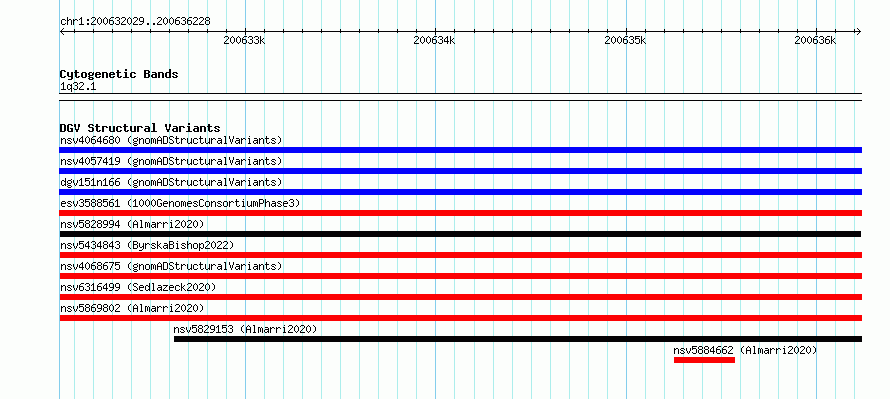The height and width of the screenshot is (399, 890).
Task: Select the red bar under nsv6316499
Action: click(x=460, y=297)
